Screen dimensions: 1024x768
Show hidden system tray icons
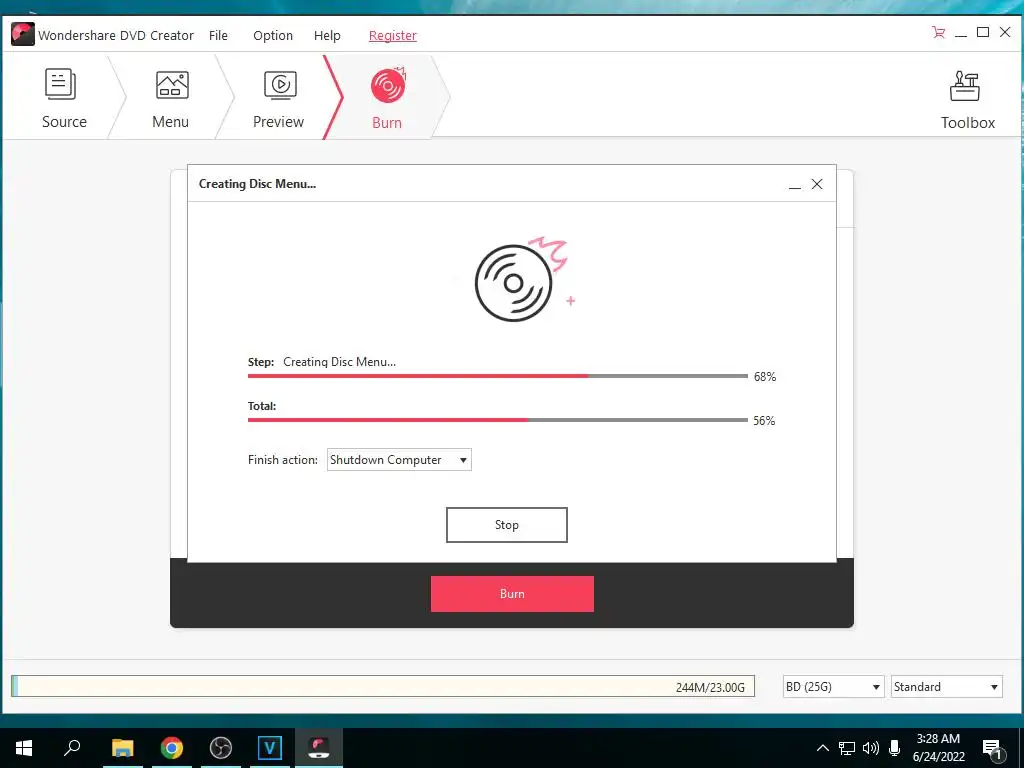(x=823, y=748)
